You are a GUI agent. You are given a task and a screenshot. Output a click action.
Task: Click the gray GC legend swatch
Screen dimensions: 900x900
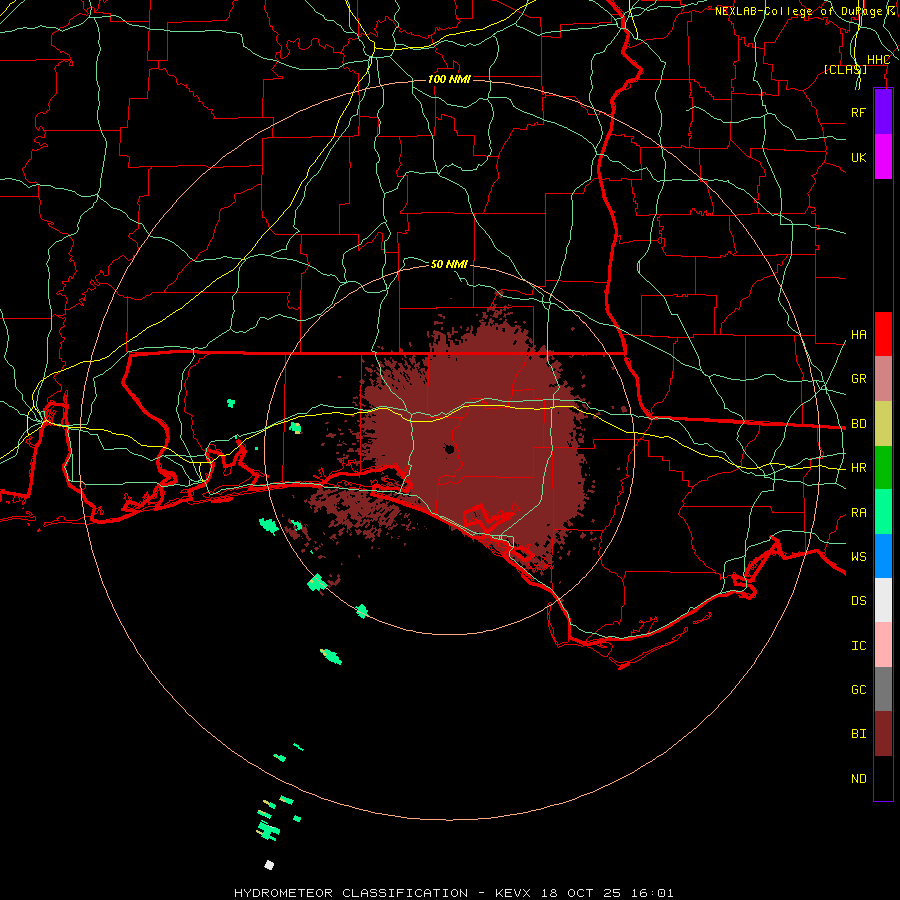coord(883,689)
